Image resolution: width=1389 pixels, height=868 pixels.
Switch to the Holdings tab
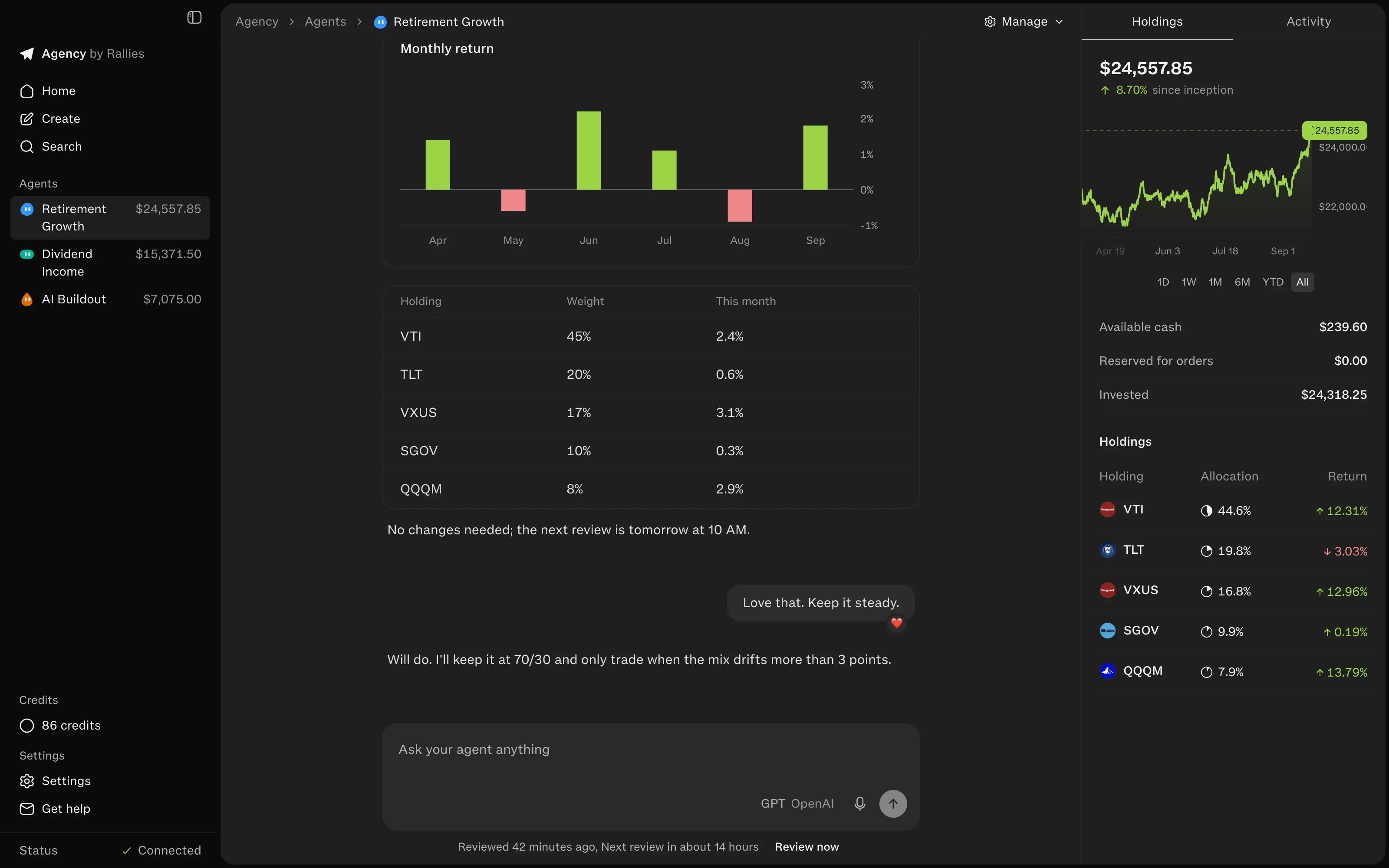pos(1157,21)
